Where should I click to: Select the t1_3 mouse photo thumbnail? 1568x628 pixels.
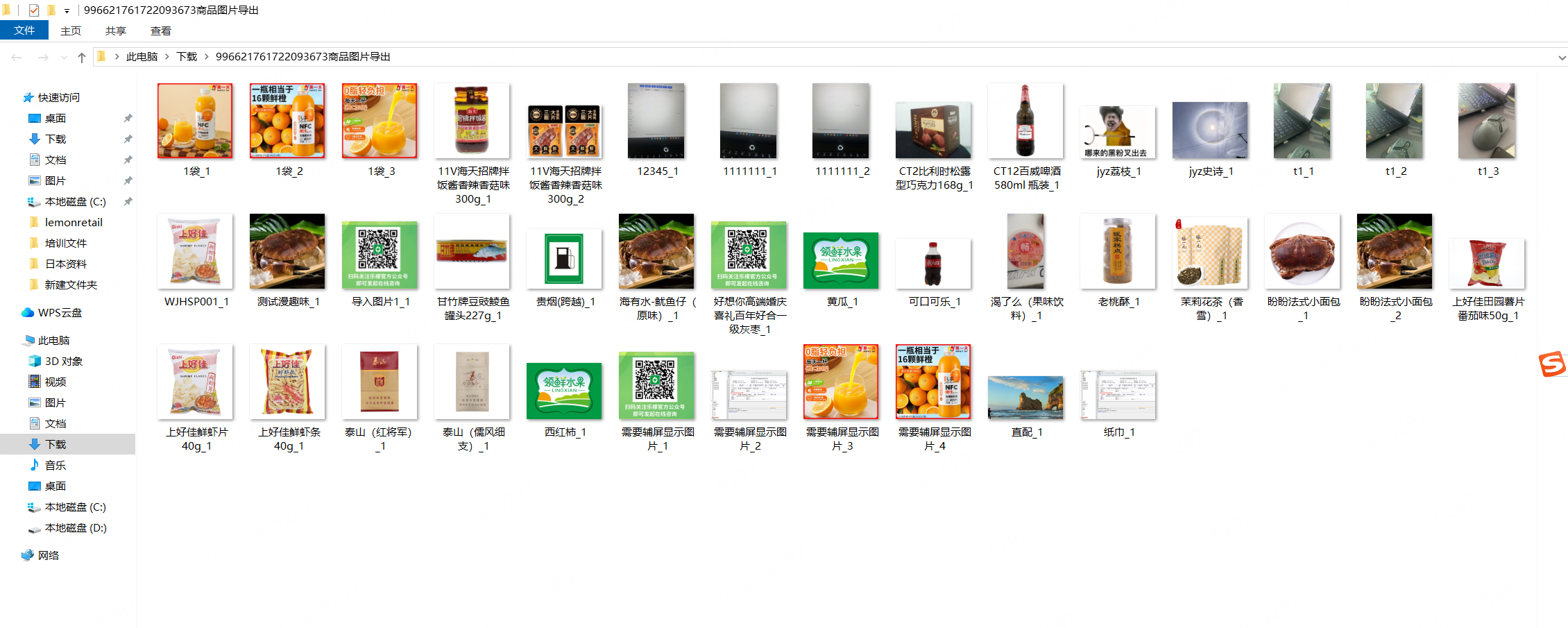[x=1487, y=121]
